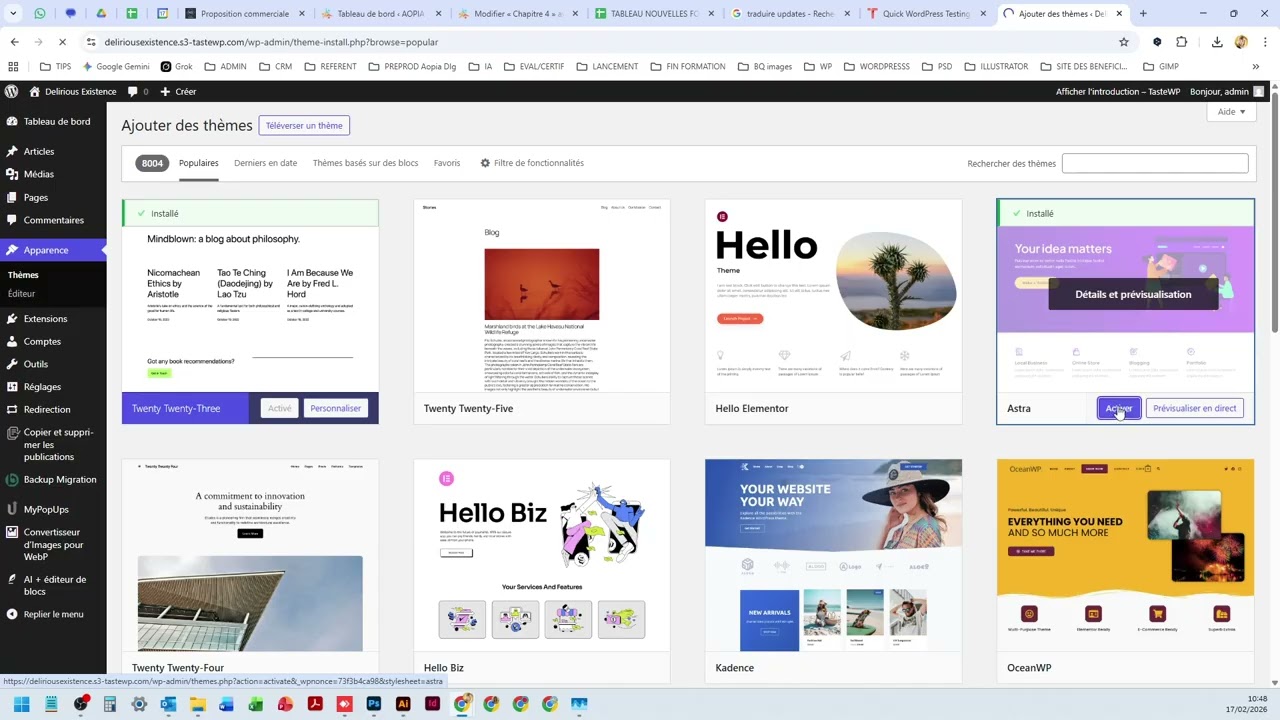Bookmark this page with star icon
Screen dimensions: 1280x720
(x=1124, y=42)
